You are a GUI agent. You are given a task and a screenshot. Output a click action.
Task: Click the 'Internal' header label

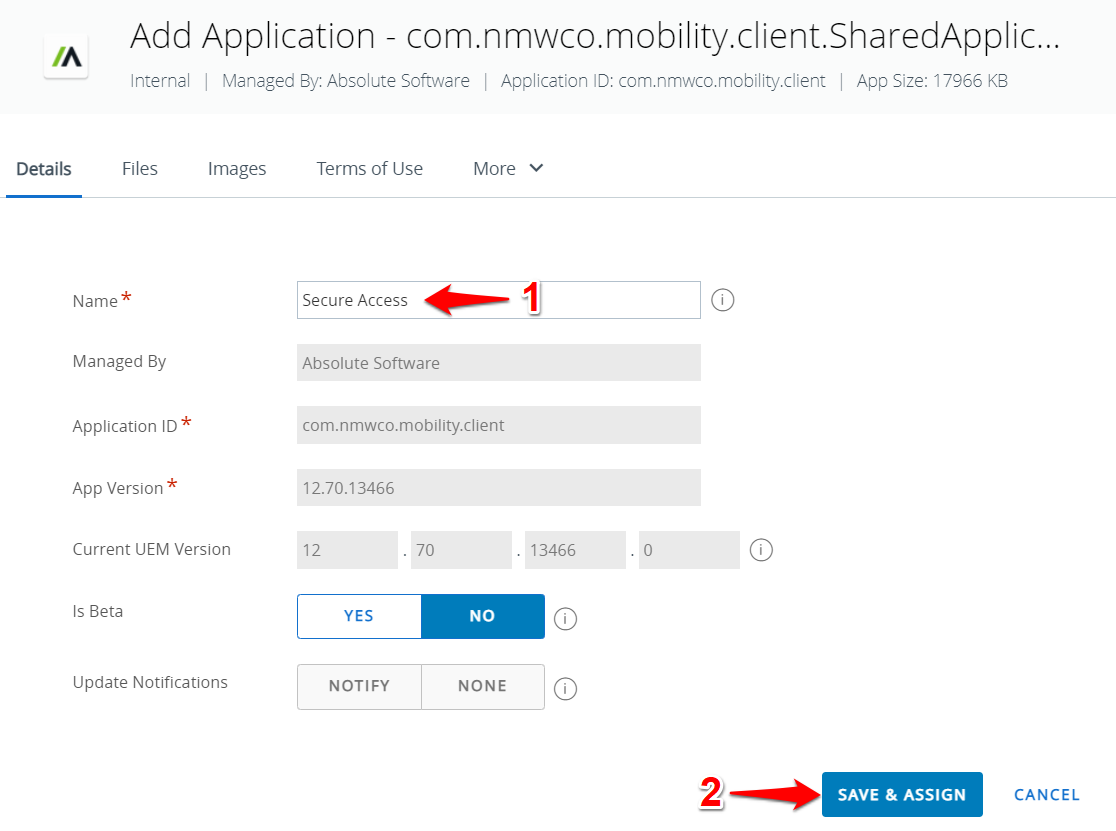[160, 81]
